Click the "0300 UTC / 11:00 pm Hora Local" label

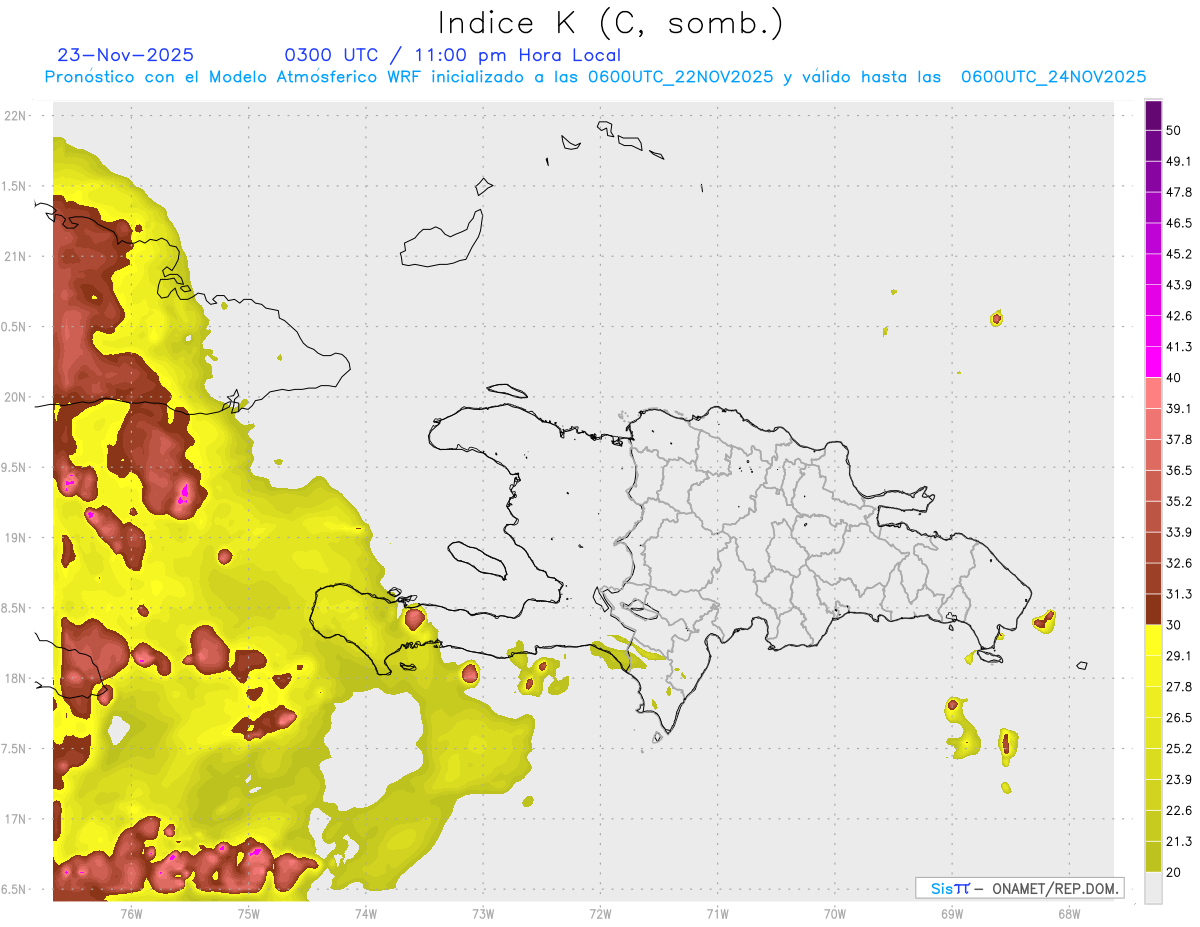tap(453, 56)
